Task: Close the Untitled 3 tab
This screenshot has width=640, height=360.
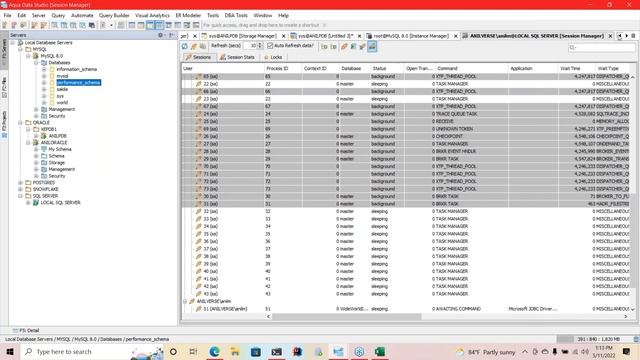Action: tap(360, 36)
